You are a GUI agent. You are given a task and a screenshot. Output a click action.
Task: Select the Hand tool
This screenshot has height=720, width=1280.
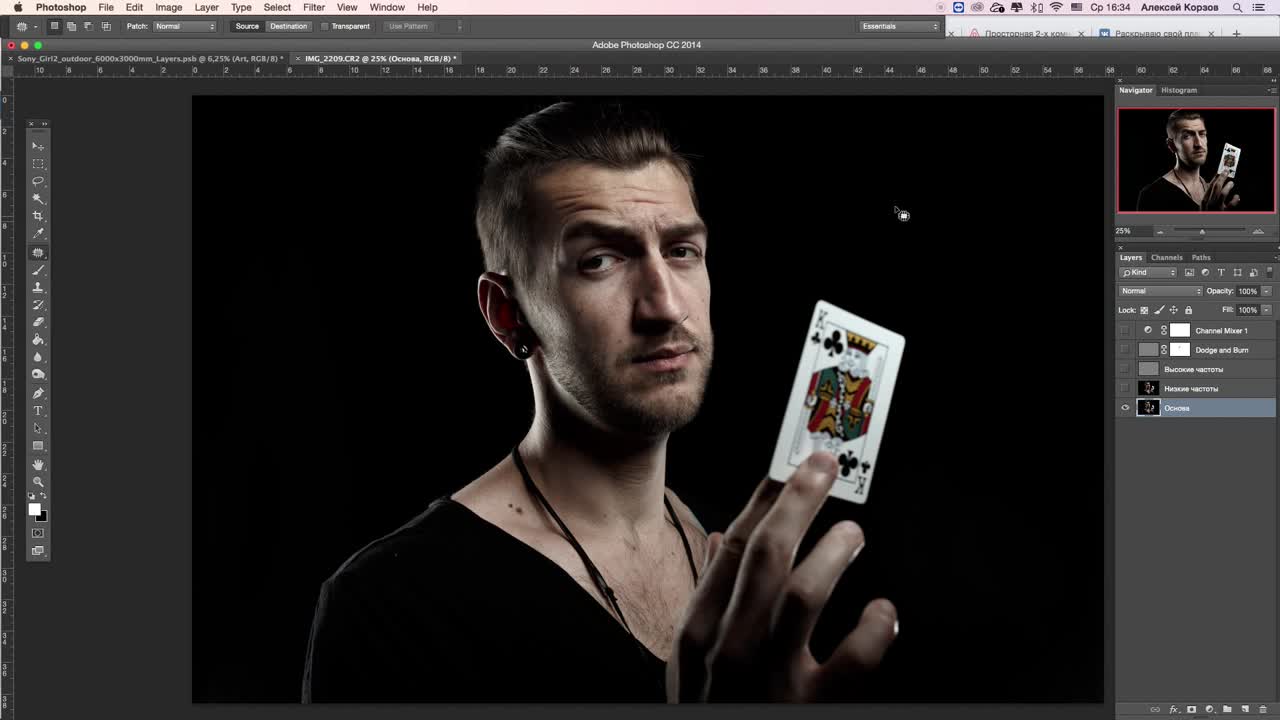click(38, 464)
